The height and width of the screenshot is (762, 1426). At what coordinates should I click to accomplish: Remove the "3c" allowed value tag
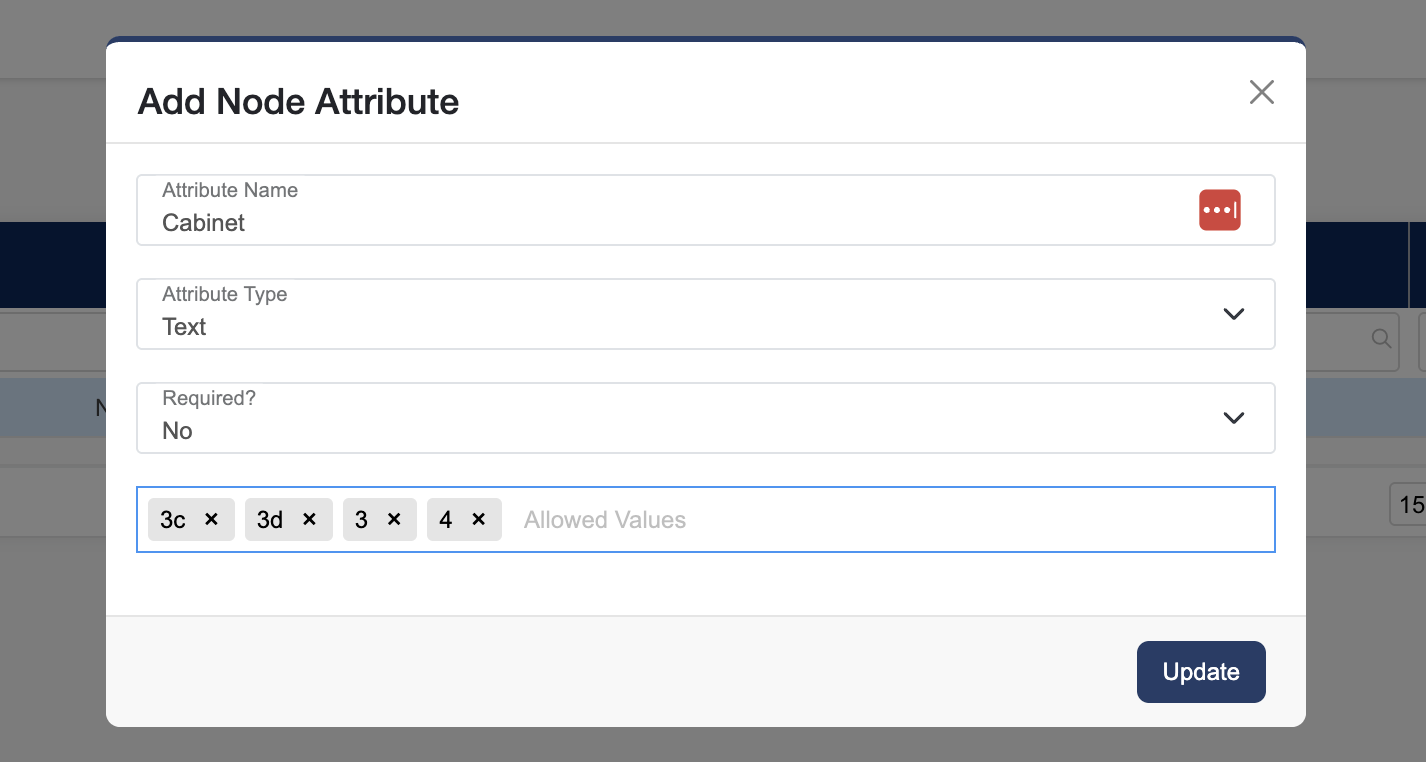click(x=211, y=519)
